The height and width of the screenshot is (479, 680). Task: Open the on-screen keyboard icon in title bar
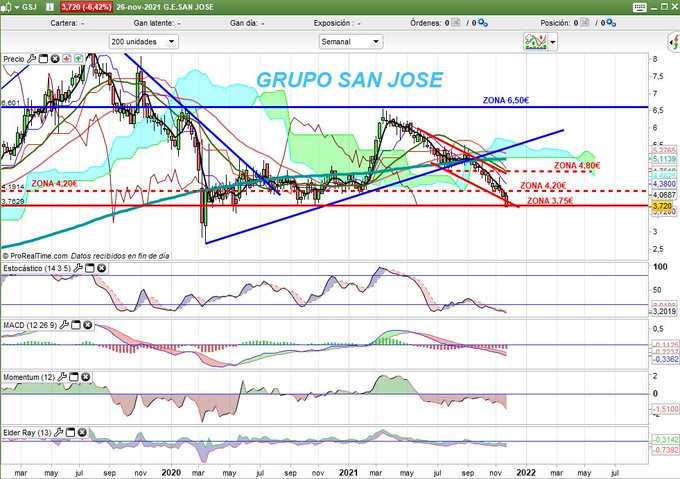pos(640,7)
